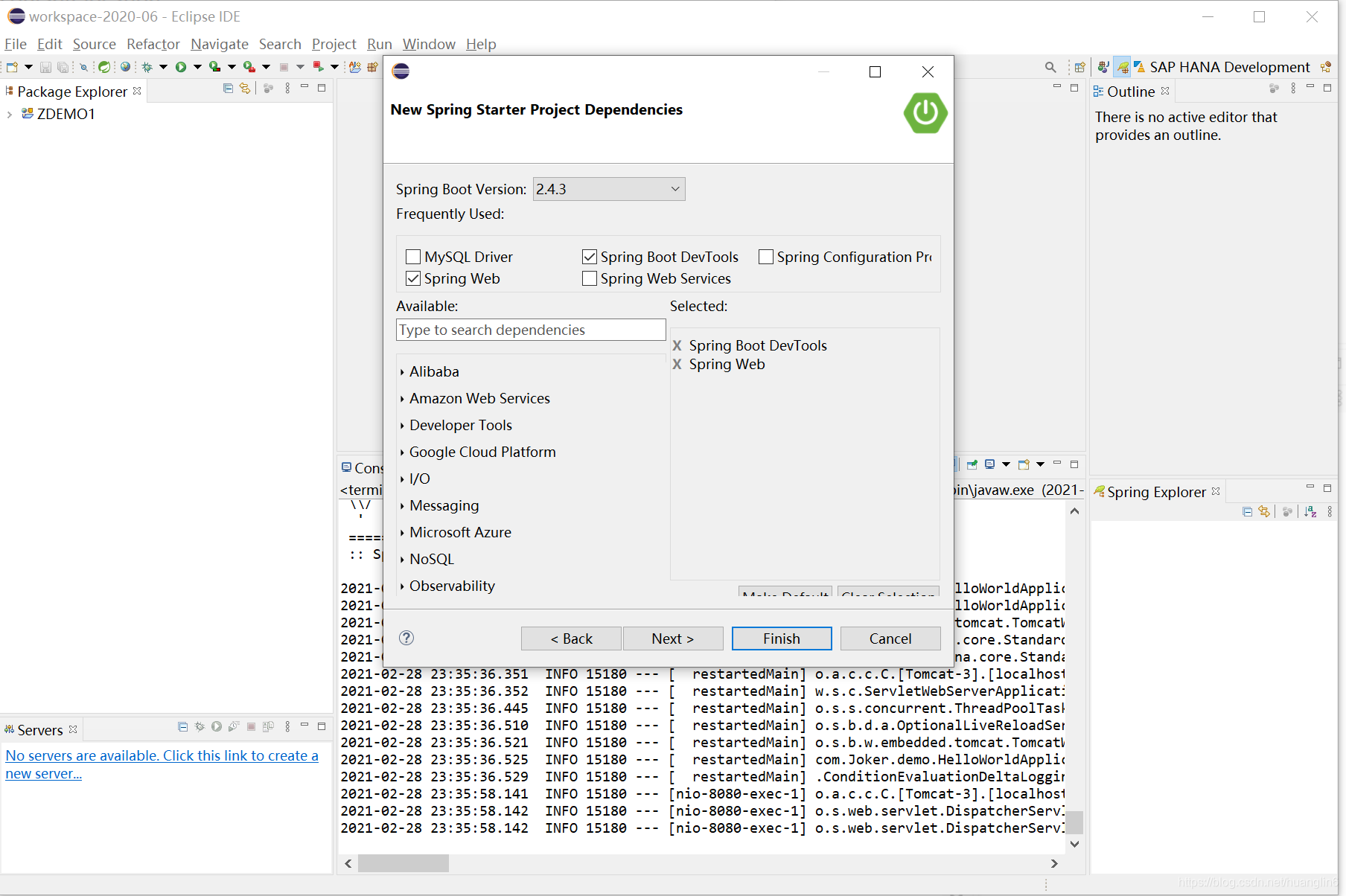The image size is (1346, 896).
Task: Uncheck the Spring Boot DevTools checkbox
Action: tap(590, 257)
